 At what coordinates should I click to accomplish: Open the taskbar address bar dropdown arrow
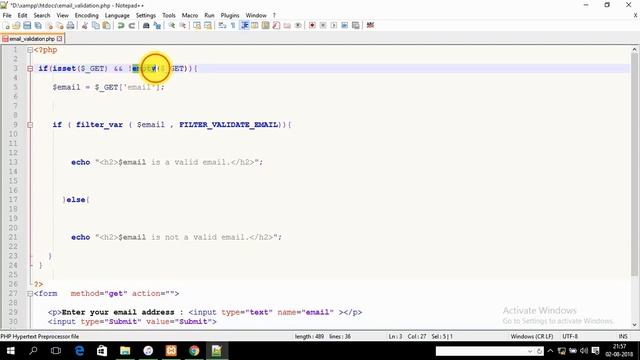click(x=530, y=351)
